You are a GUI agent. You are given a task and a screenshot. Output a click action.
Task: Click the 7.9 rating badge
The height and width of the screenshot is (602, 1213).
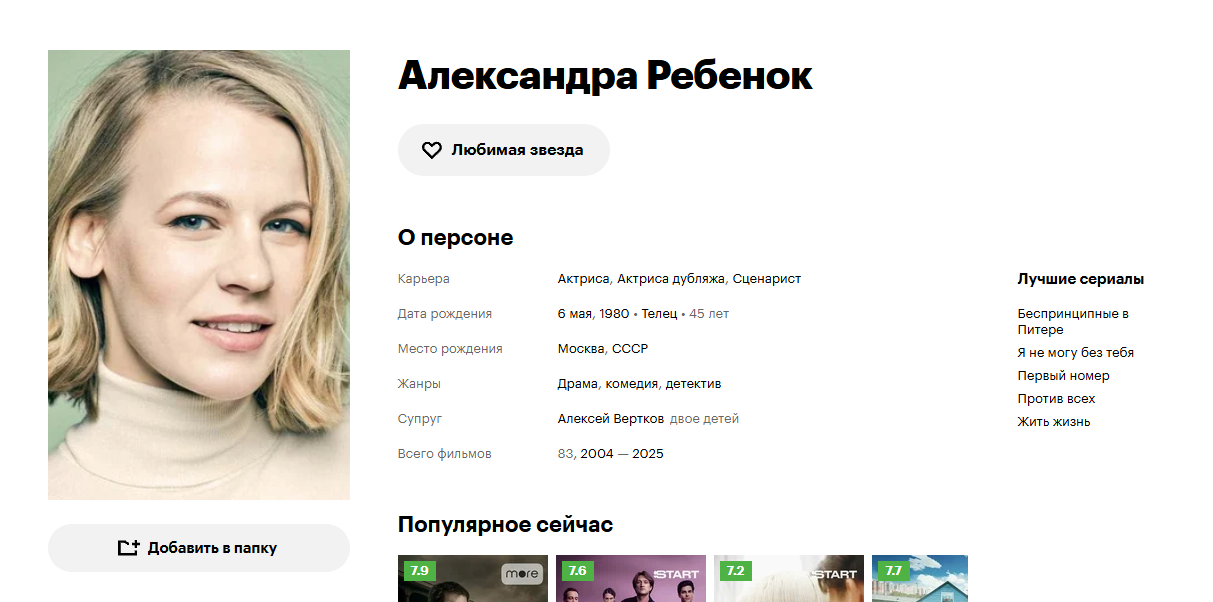point(419,571)
